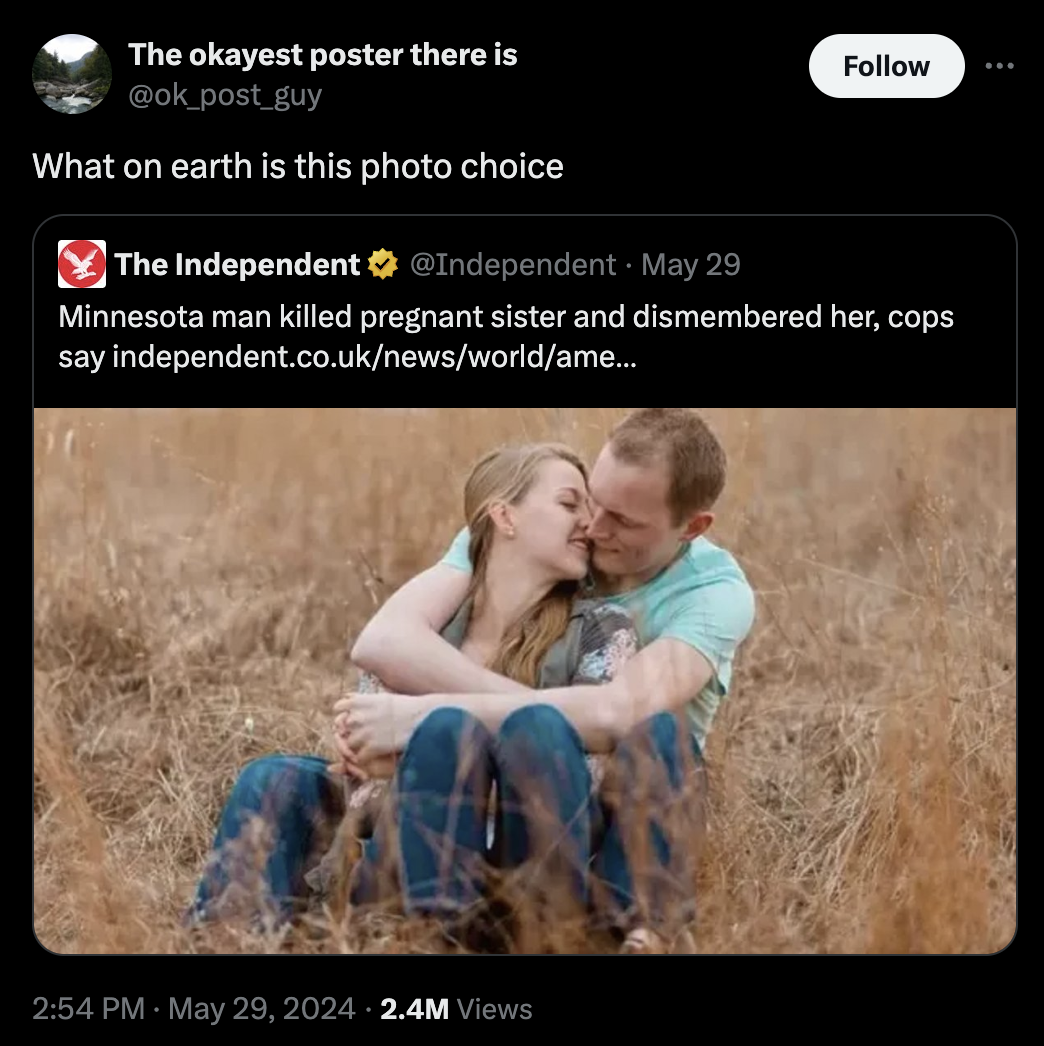
Task: Click The Independent's red eagle logo
Action: [x=81, y=264]
